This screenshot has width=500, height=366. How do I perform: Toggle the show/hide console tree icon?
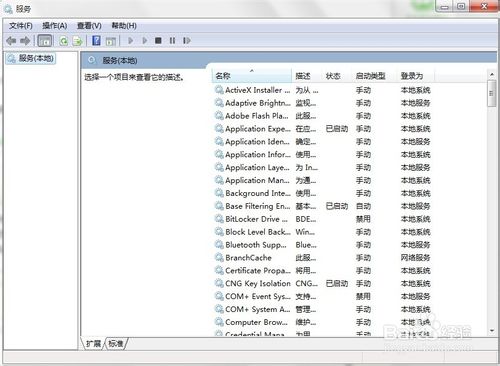[45, 41]
